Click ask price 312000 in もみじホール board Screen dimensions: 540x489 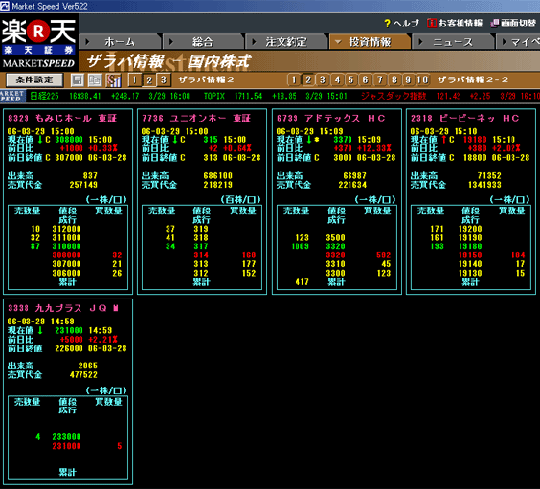click(x=66, y=229)
